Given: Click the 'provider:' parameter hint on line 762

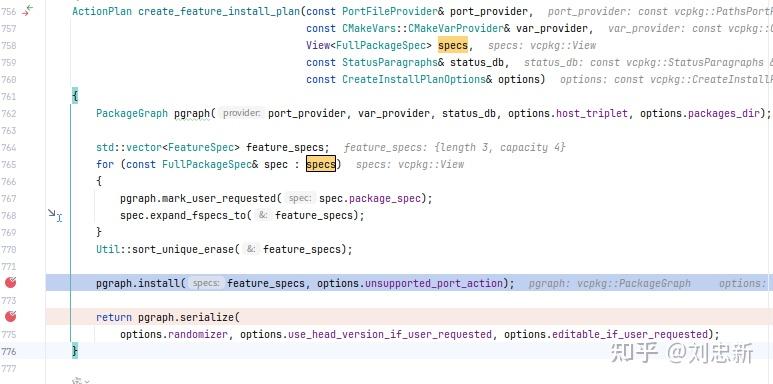Looking at the screenshot, I should pyautogui.click(x=241, y=113).
